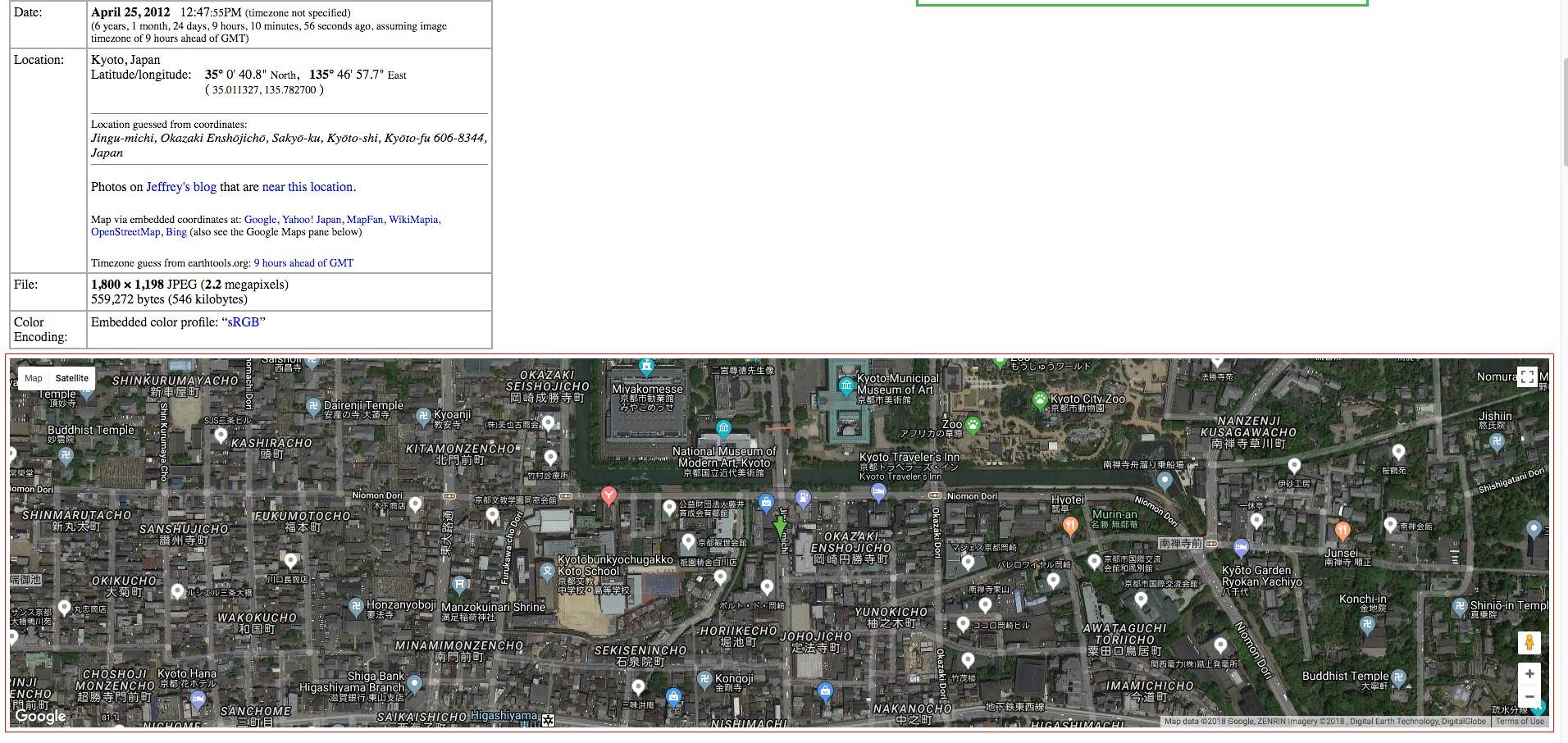Select the Satellite map view
The image size is (1568, 743).
(x=72, y=378)
